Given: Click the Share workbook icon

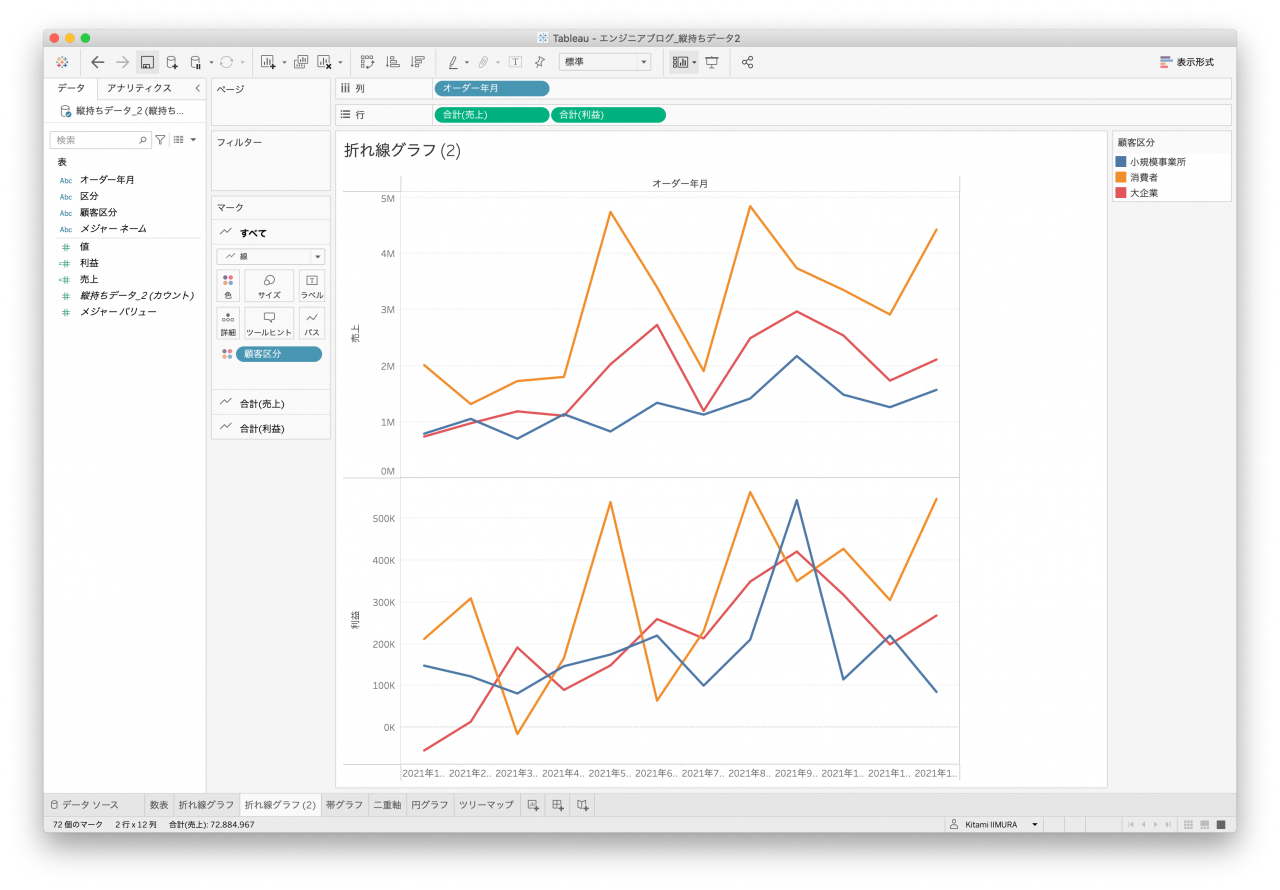Looking at the screenshot, I should (x=747, y=62).
